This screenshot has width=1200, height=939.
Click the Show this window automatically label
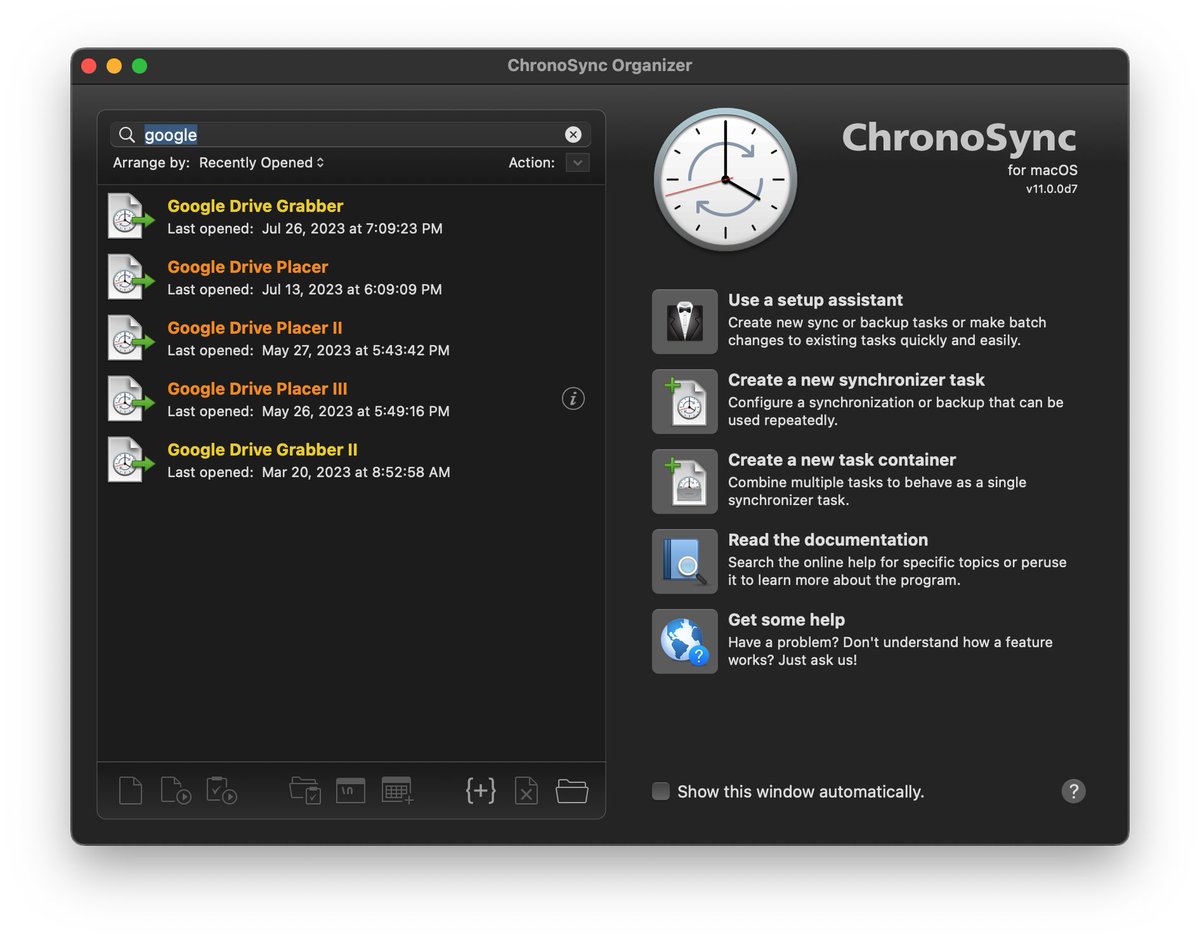[x=800, y=791]
